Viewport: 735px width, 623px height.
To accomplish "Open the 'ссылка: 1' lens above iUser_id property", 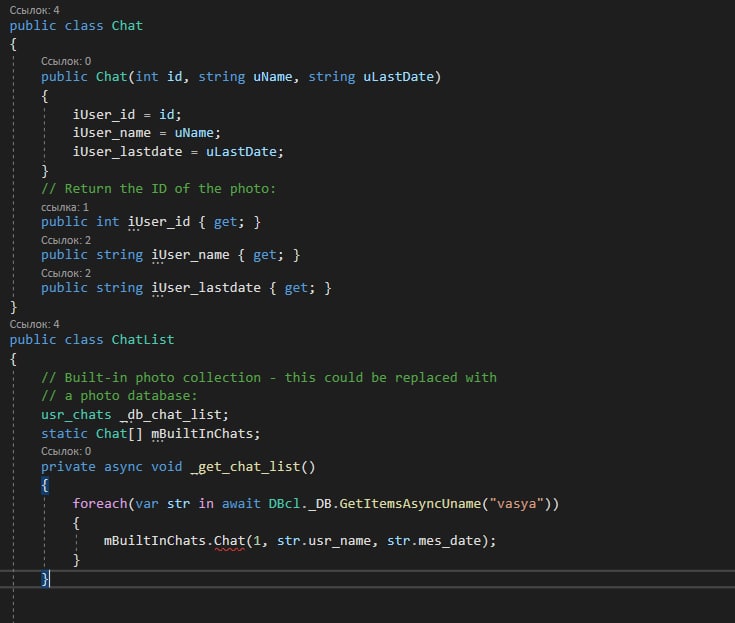I will click(x=65, y=207).
